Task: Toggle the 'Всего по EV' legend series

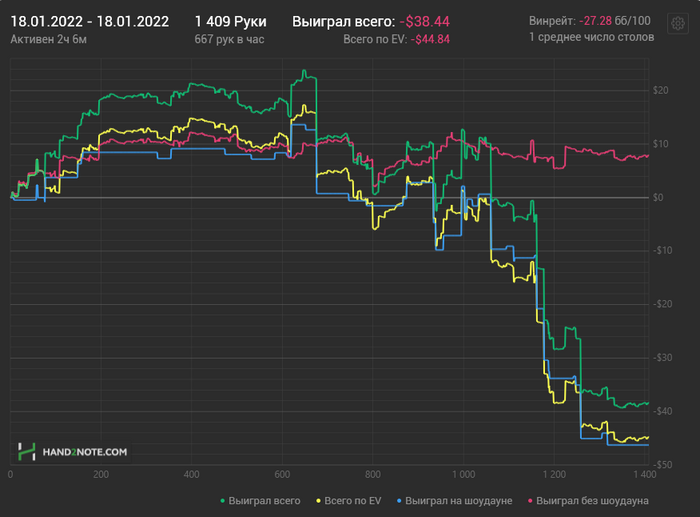Action: click(x=349, y=501)
